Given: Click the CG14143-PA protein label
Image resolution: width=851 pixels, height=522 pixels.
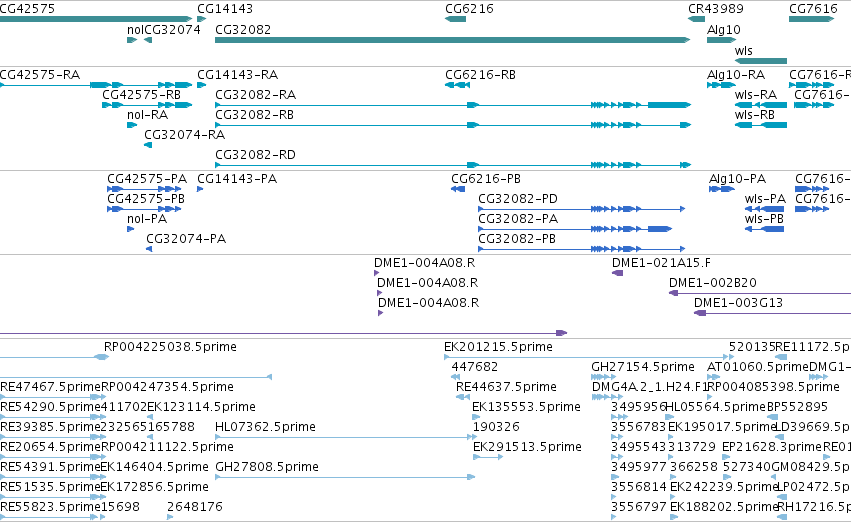Looking at the screenshot, I should (x=237, y=179).
